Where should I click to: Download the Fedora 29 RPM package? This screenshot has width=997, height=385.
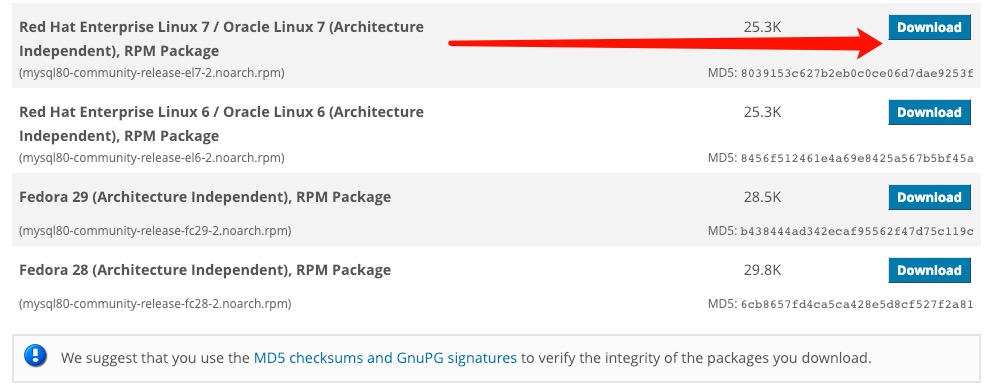pyautogui.click(x=929, y=197)
